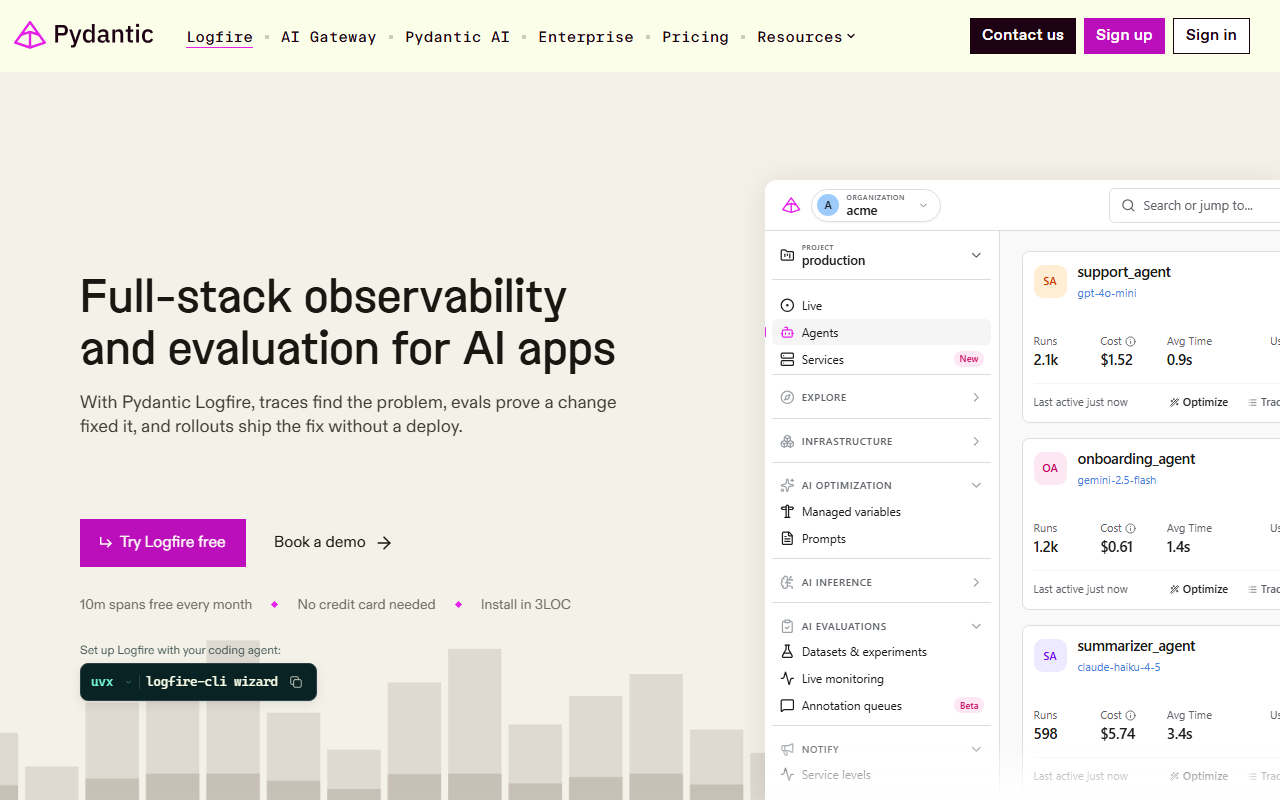This screenshot has height=800, width=1280.
Task: Open the Enterprise navigation item
Action: pos(586,37)
